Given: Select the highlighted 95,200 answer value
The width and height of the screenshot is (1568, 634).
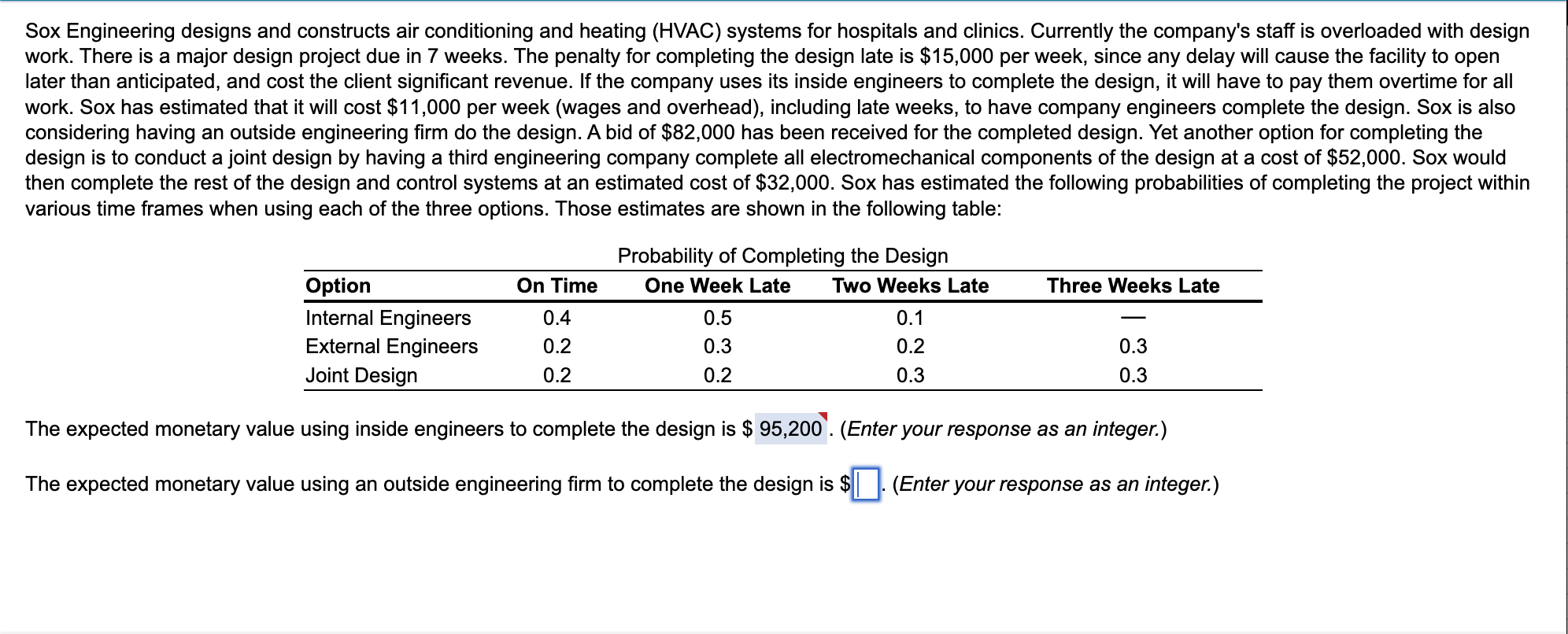Looking at the screenshot, I should pyautogui.click(x=790, y=429).
